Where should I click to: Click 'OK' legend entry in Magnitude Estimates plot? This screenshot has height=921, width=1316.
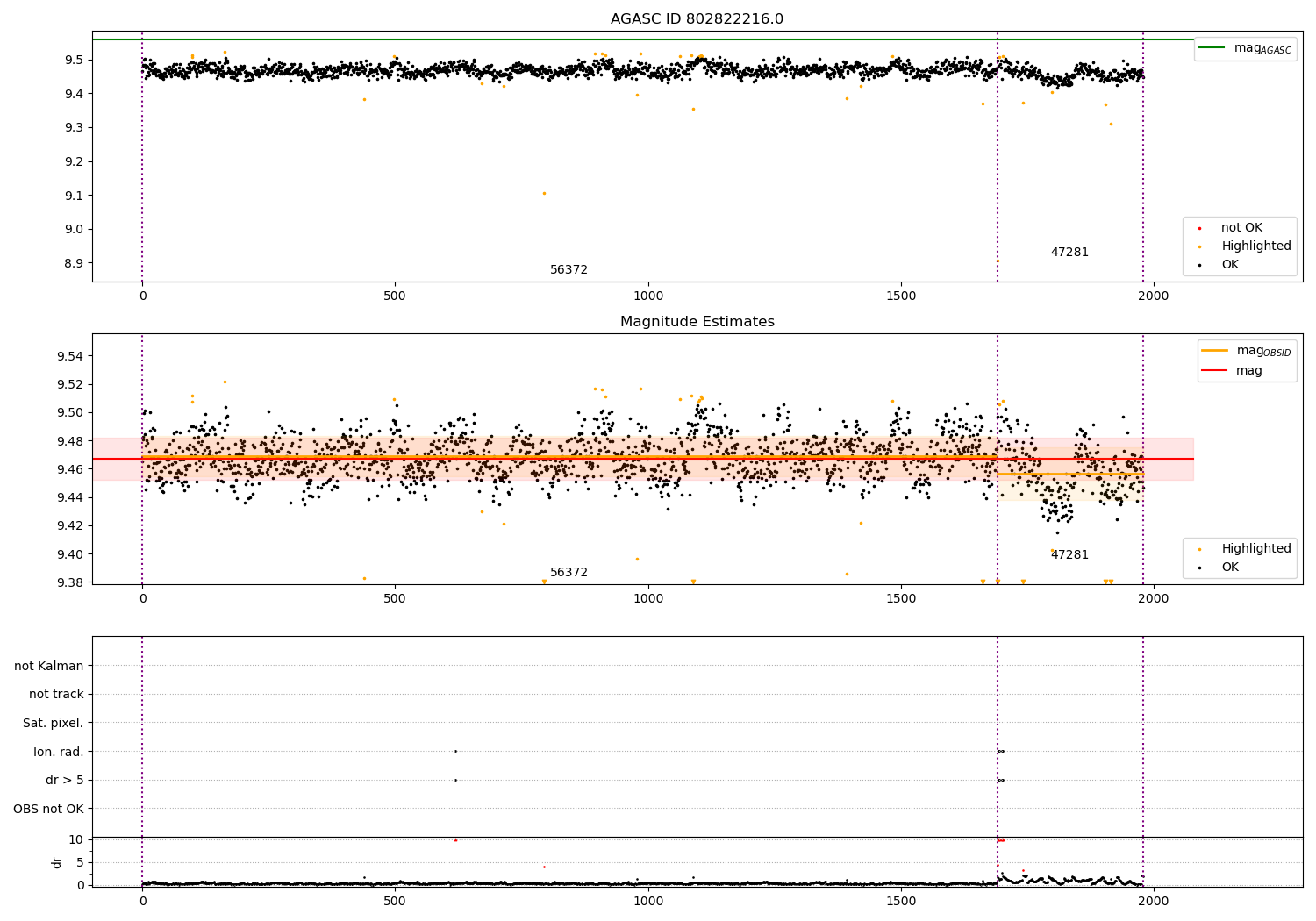pyautogui.click(x=1230, y=568)
